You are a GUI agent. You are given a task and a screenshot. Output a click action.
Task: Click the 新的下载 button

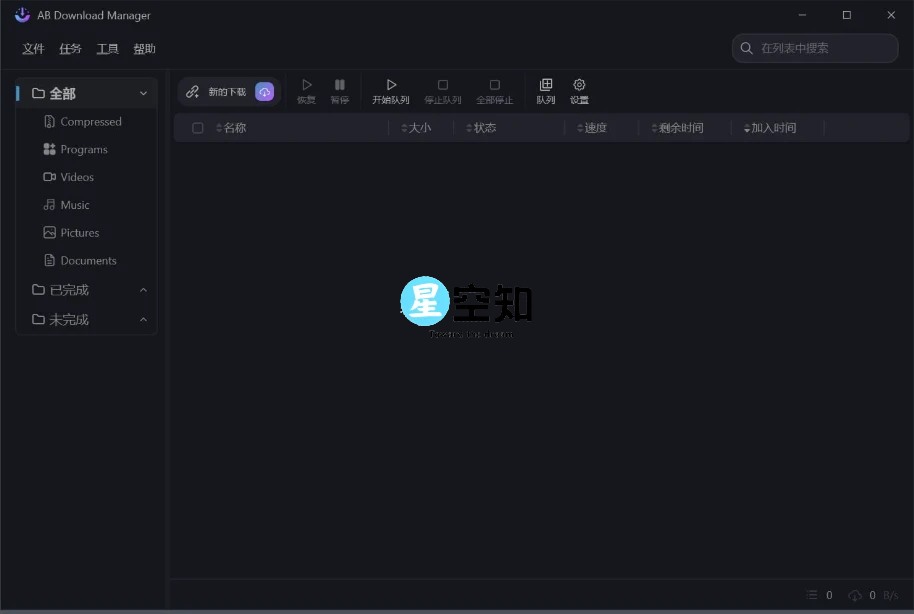228,91
